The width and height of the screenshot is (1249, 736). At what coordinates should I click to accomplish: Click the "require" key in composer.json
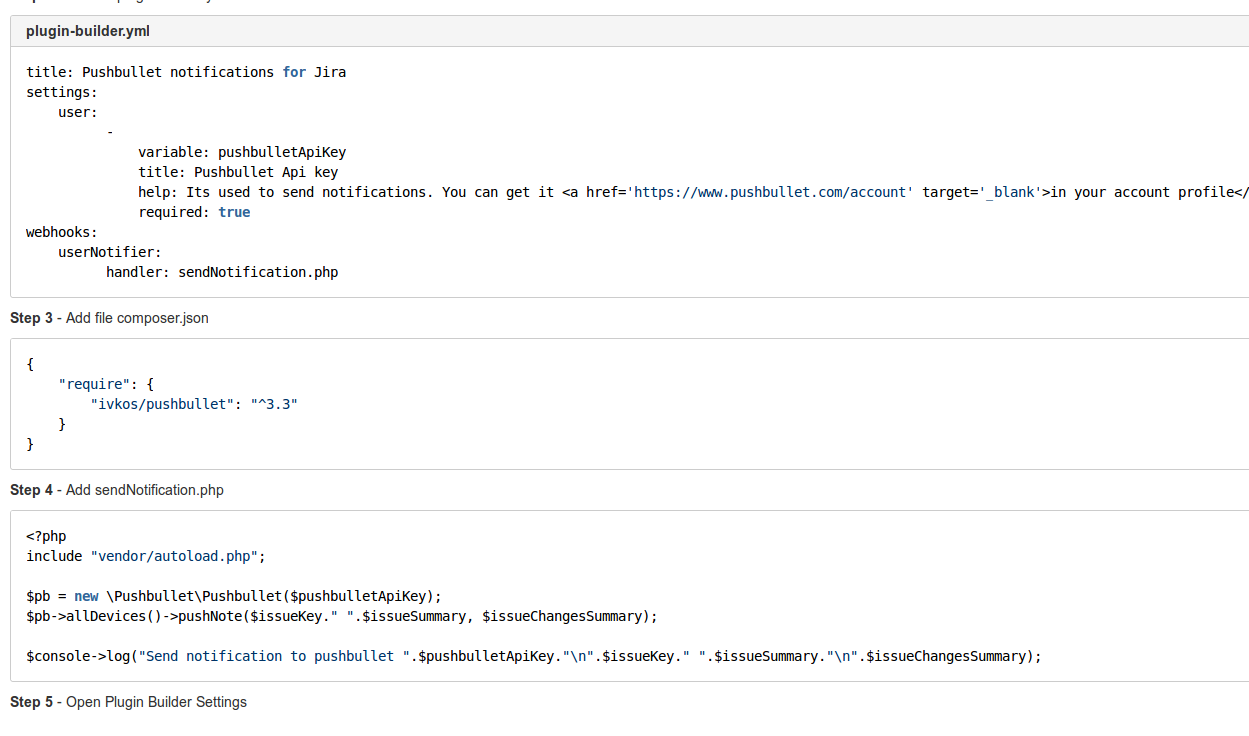point(94,384)
